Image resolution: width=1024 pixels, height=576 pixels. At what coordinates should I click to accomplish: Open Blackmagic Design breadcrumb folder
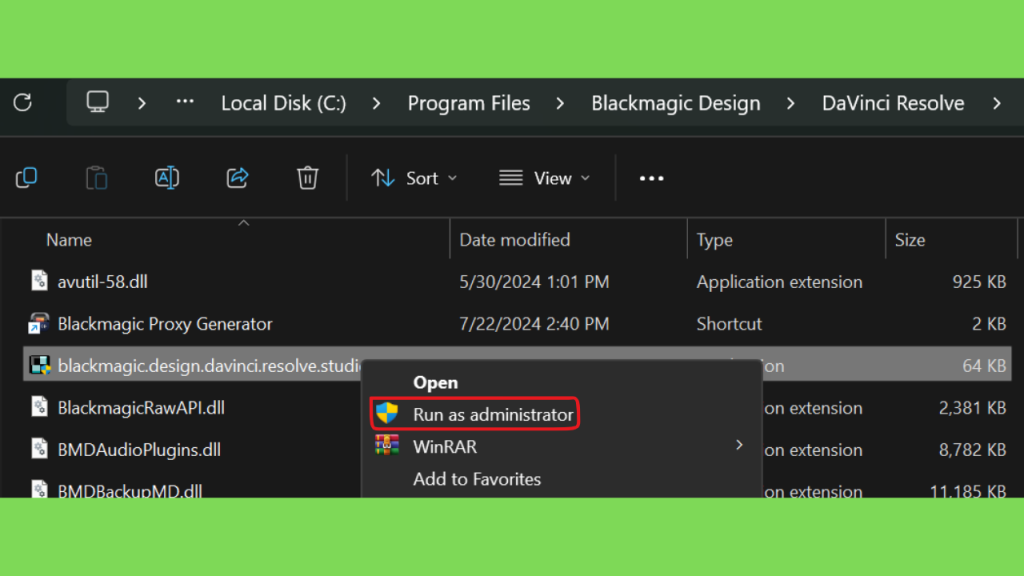tap(676, 103)
